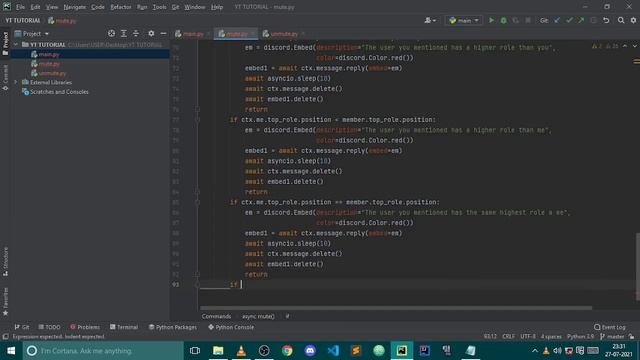Screen dimensions: 640x360
Task: Open the File menu
Action: pyautogui.click(x=20, y=7)
